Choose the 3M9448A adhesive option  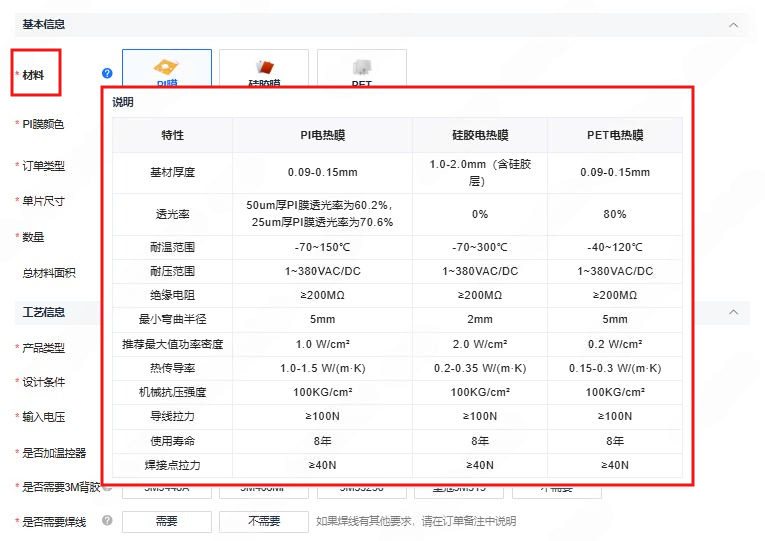[166, 491]
